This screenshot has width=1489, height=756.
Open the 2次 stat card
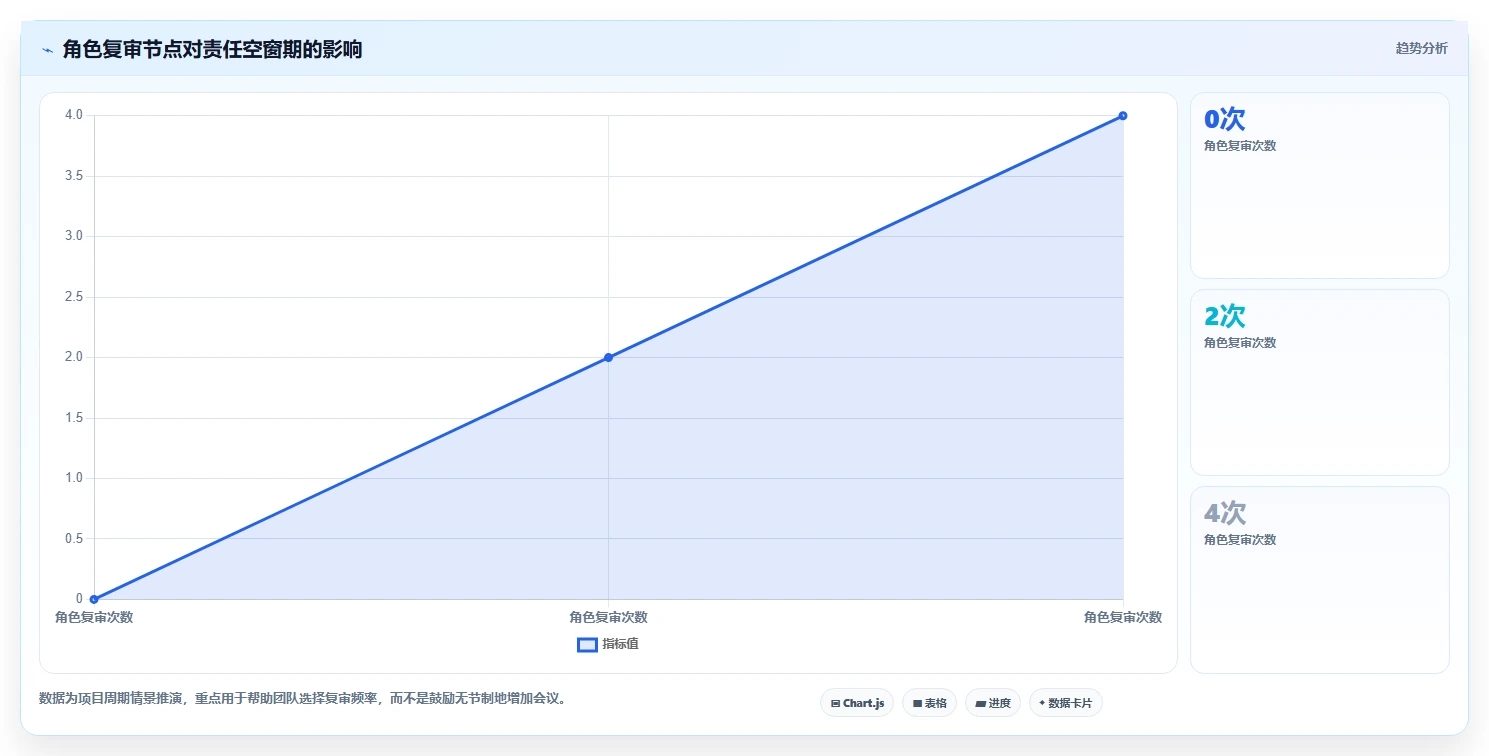click(1319, 382)
